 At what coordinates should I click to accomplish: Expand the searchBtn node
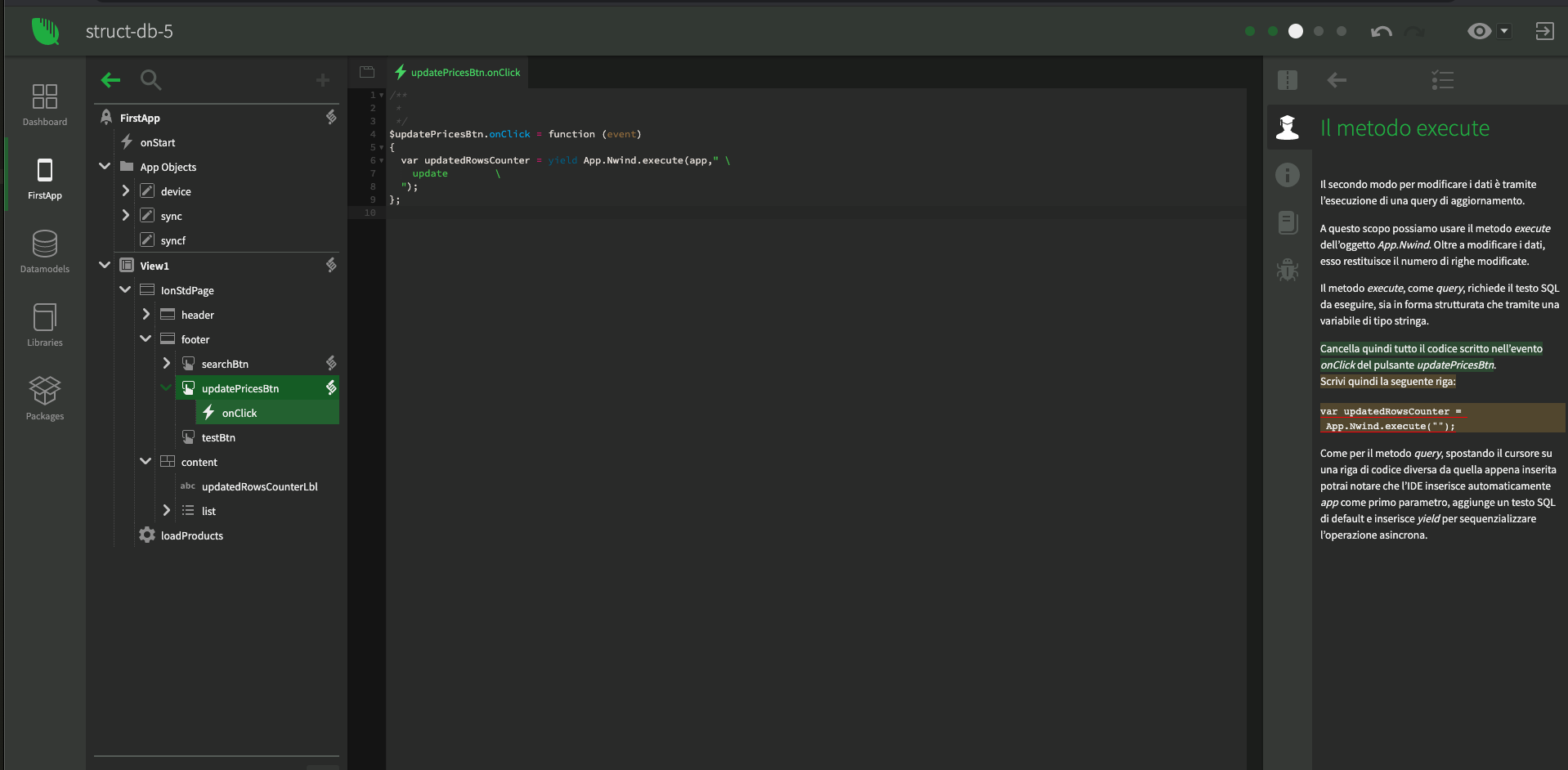[166, 363]
